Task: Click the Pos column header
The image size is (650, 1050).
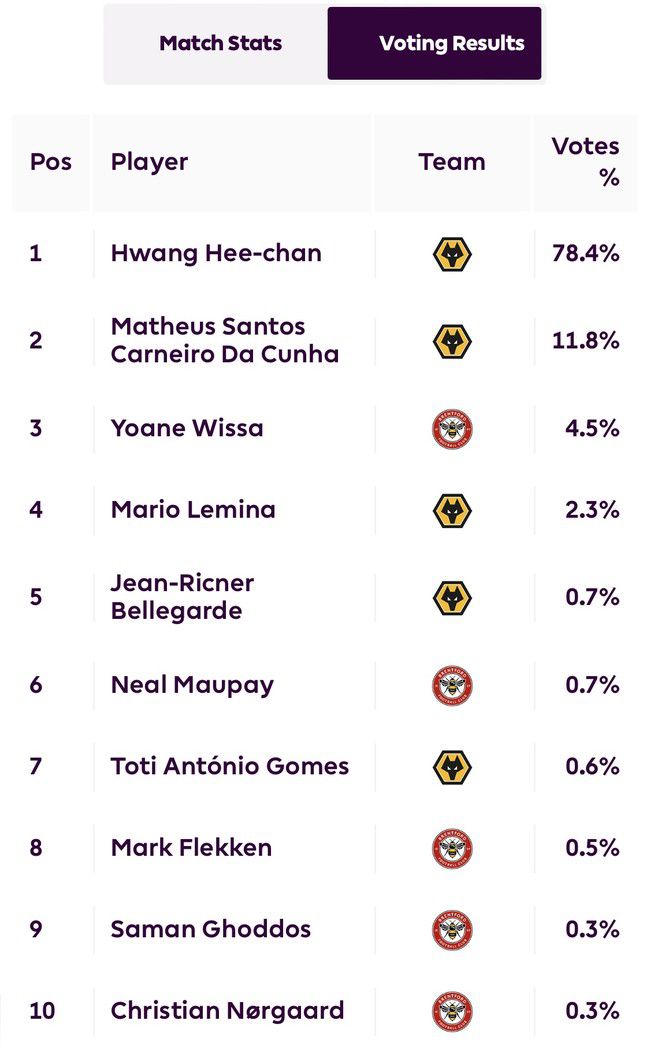Action: [51, 162]
